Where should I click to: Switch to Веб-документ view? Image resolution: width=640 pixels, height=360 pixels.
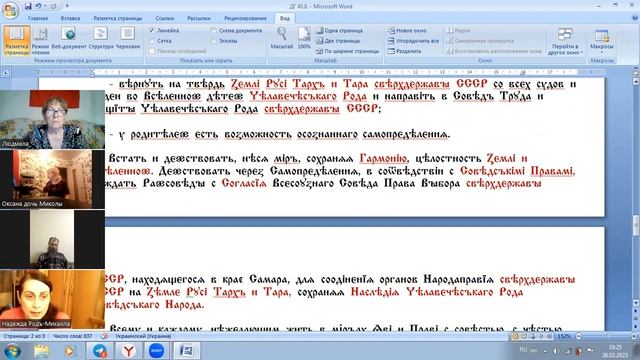[x=69, y=39]
